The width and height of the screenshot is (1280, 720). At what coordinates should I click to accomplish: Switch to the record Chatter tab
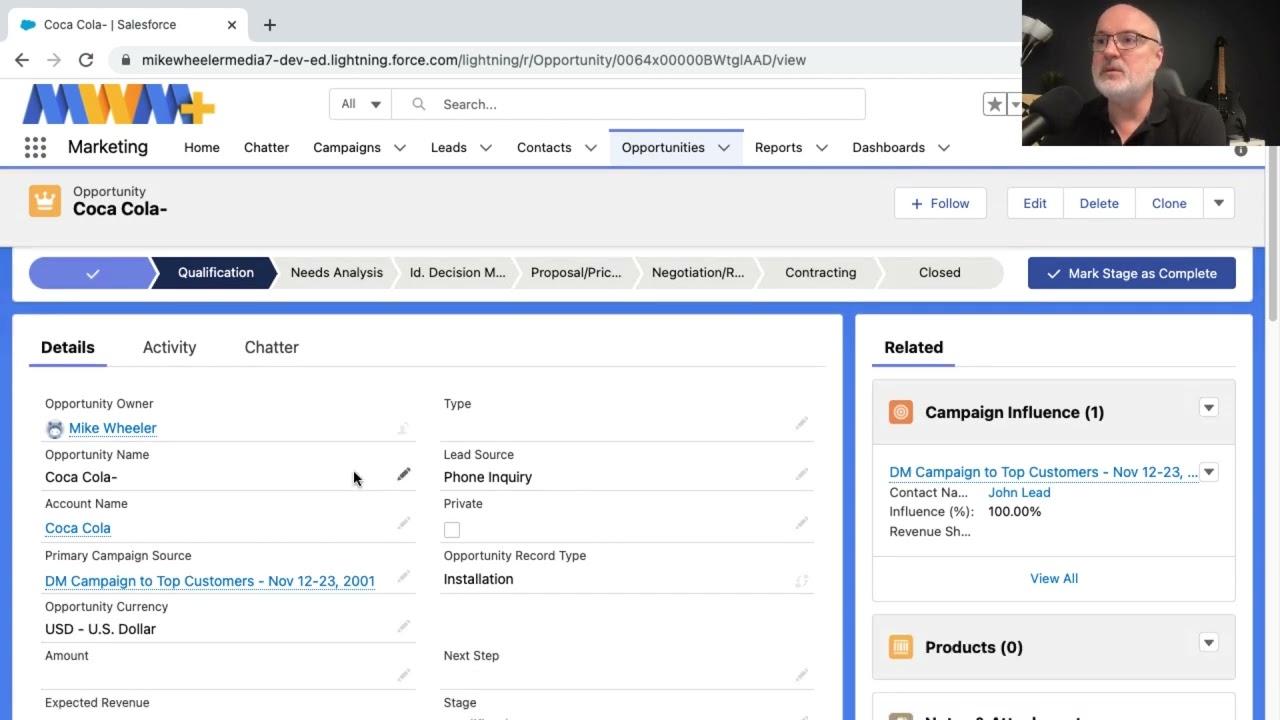tap(271, 347)
